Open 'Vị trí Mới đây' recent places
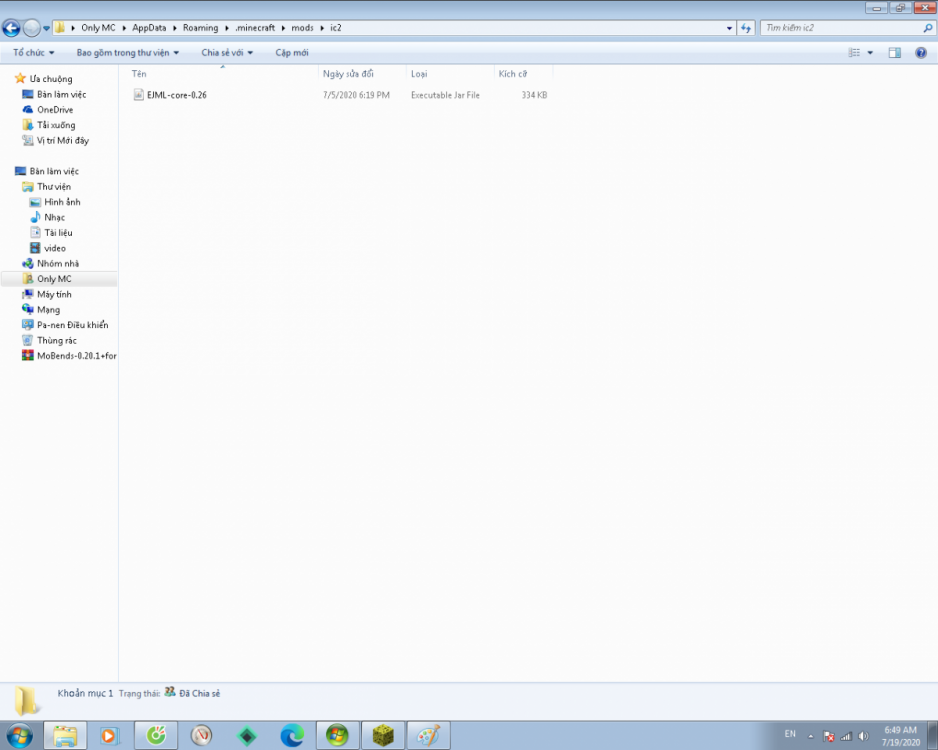The height and width of the screenshot is (750, 938). [x=62, y=141]
